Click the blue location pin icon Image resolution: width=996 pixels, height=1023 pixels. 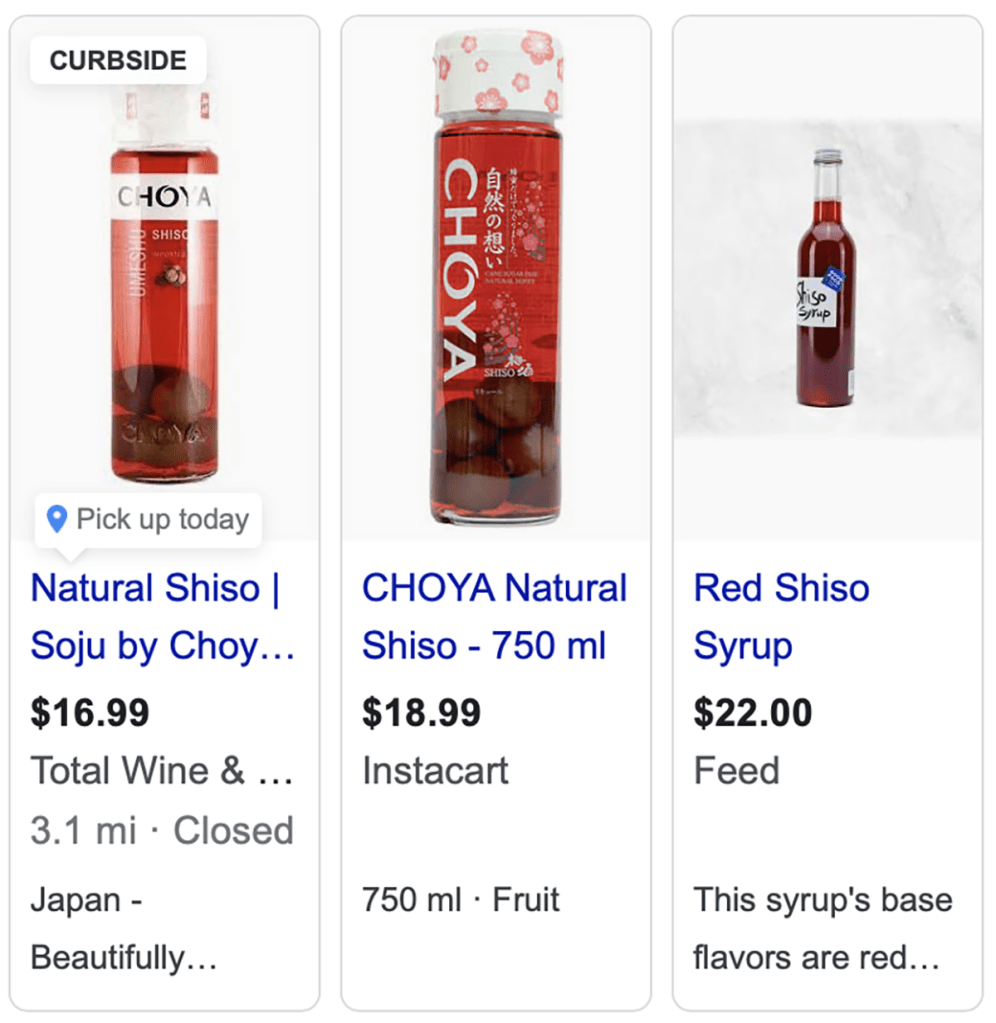point(58,518)
